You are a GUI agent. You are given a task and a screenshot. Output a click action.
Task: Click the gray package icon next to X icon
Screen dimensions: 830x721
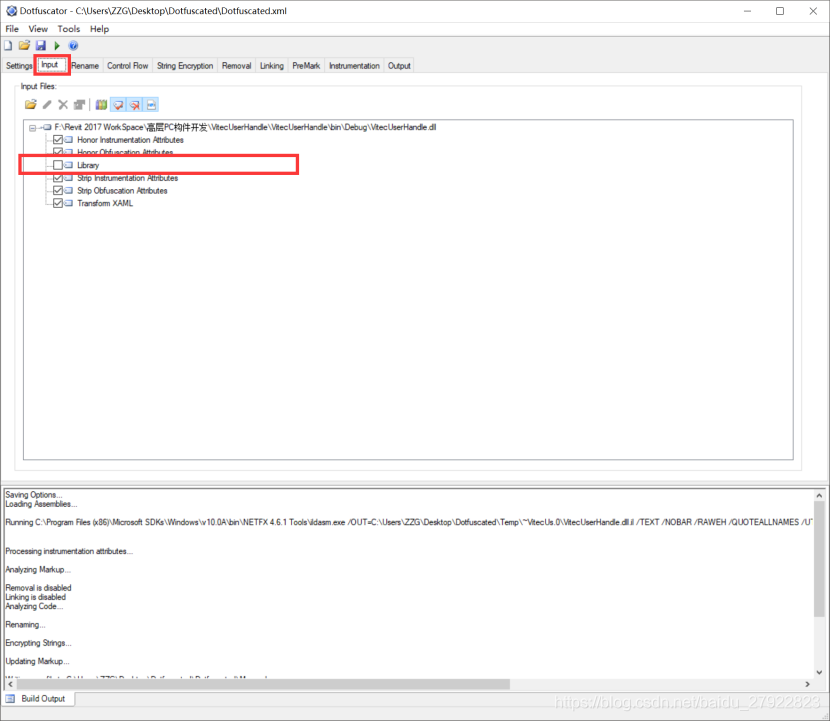79,105
